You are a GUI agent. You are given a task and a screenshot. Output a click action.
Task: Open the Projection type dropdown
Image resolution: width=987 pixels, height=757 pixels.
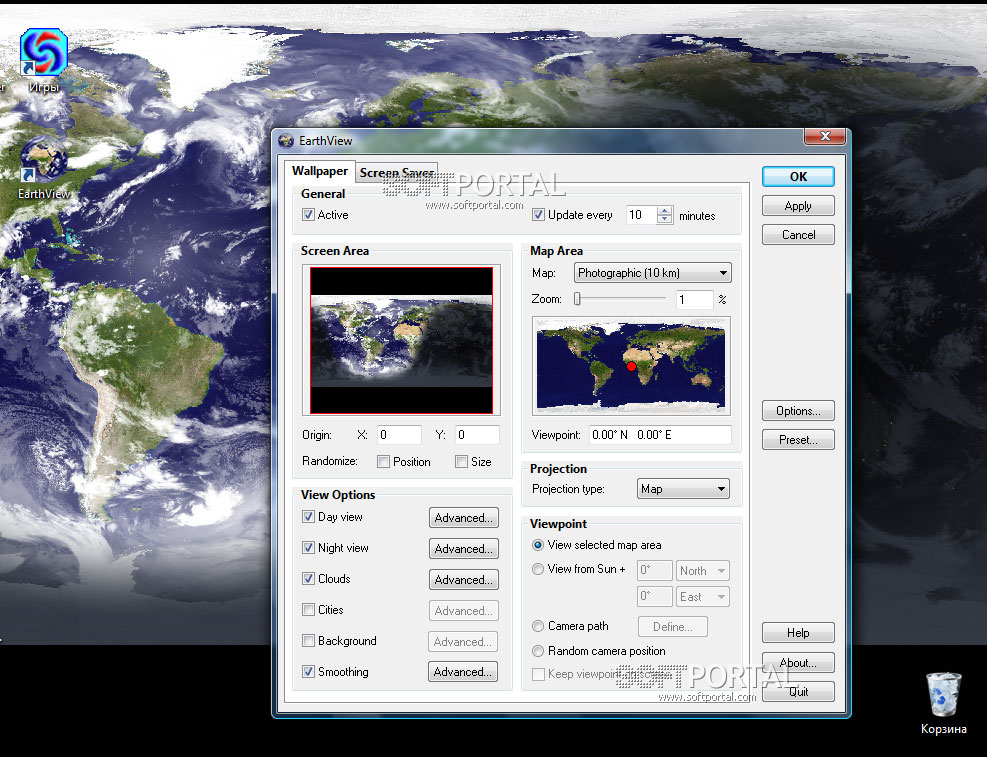point(683,489)
